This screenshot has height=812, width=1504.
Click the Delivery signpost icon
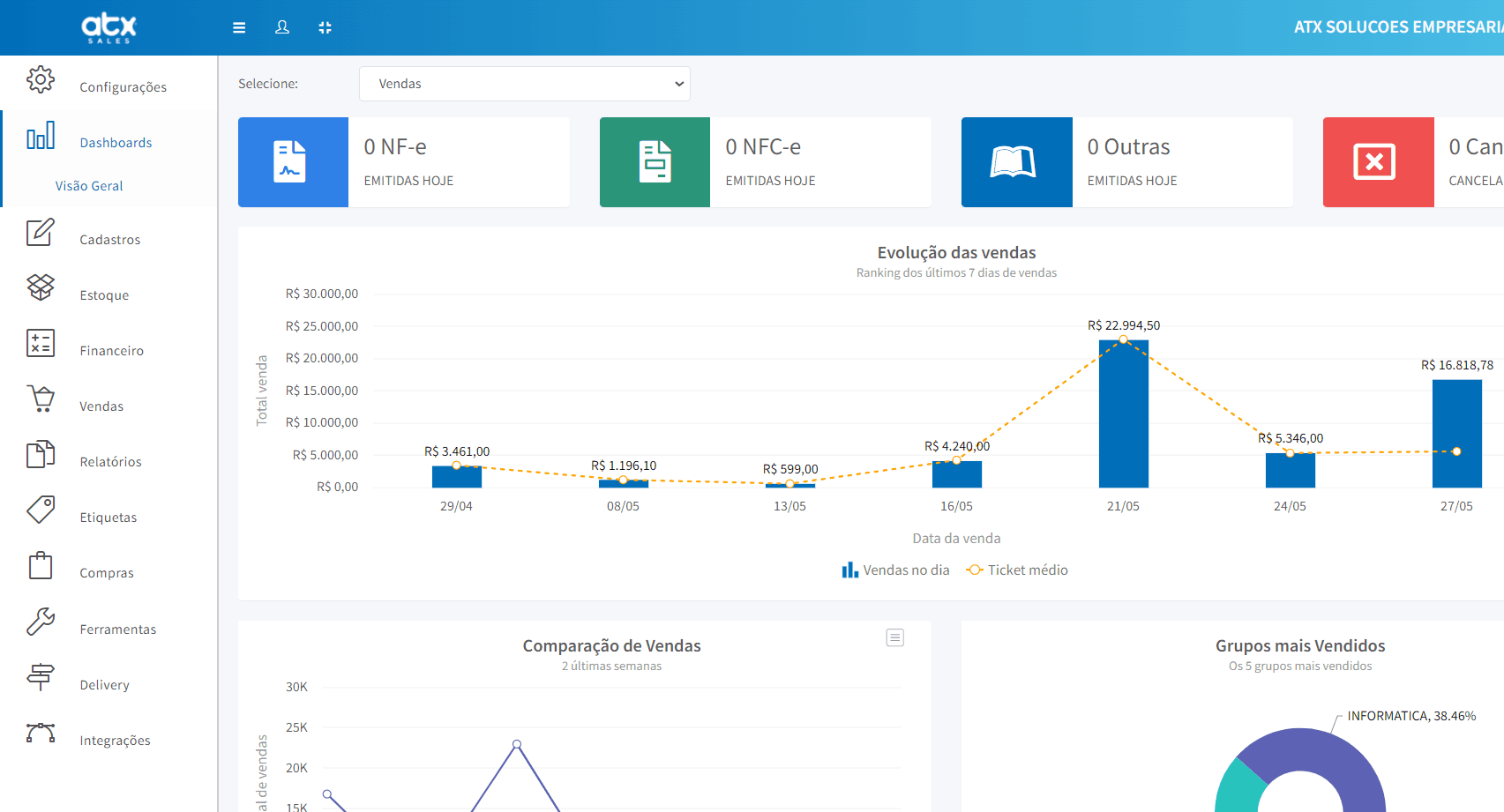[x=41, y=677]
